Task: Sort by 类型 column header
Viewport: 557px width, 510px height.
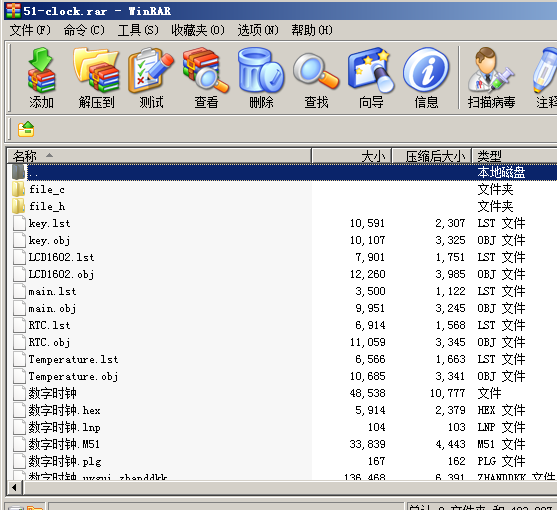Action: click(x=514, y=156)
